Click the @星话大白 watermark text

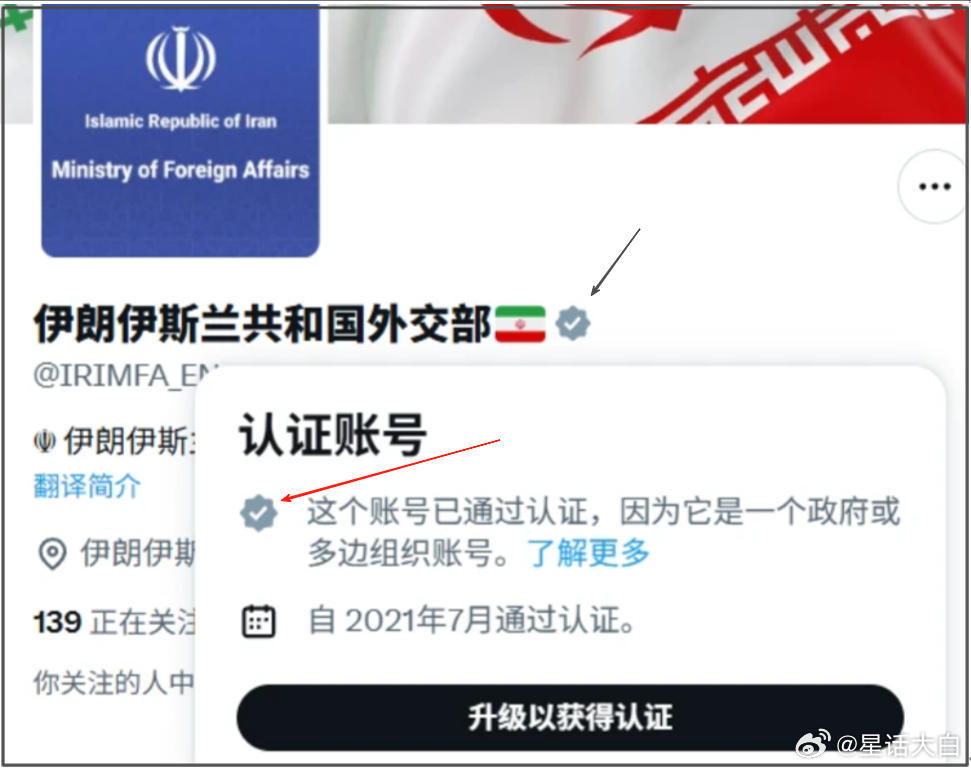click(x=898, y=744)
